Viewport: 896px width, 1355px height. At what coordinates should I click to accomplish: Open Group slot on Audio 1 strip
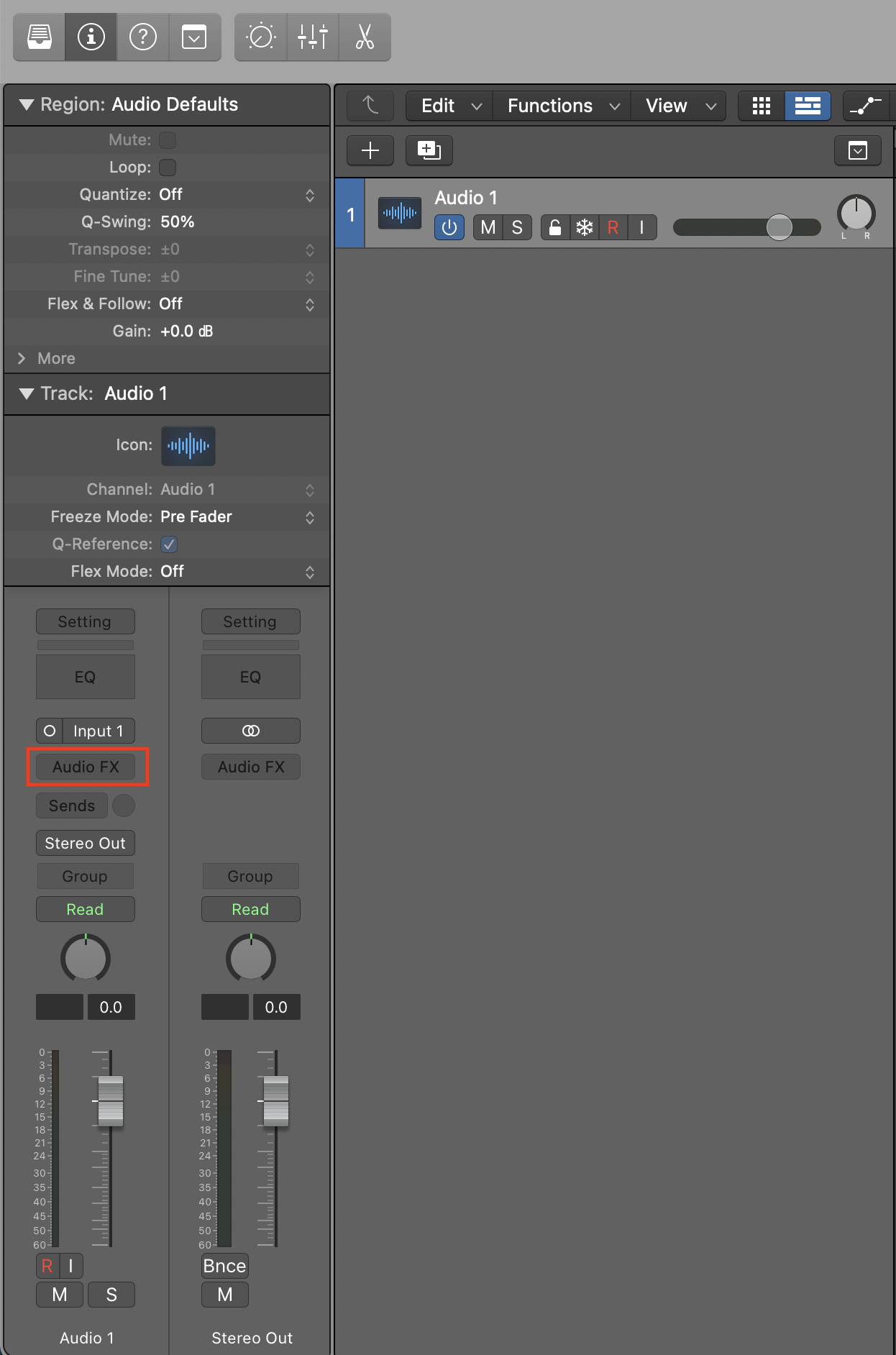pyautogui.click(x=85, y=876)
